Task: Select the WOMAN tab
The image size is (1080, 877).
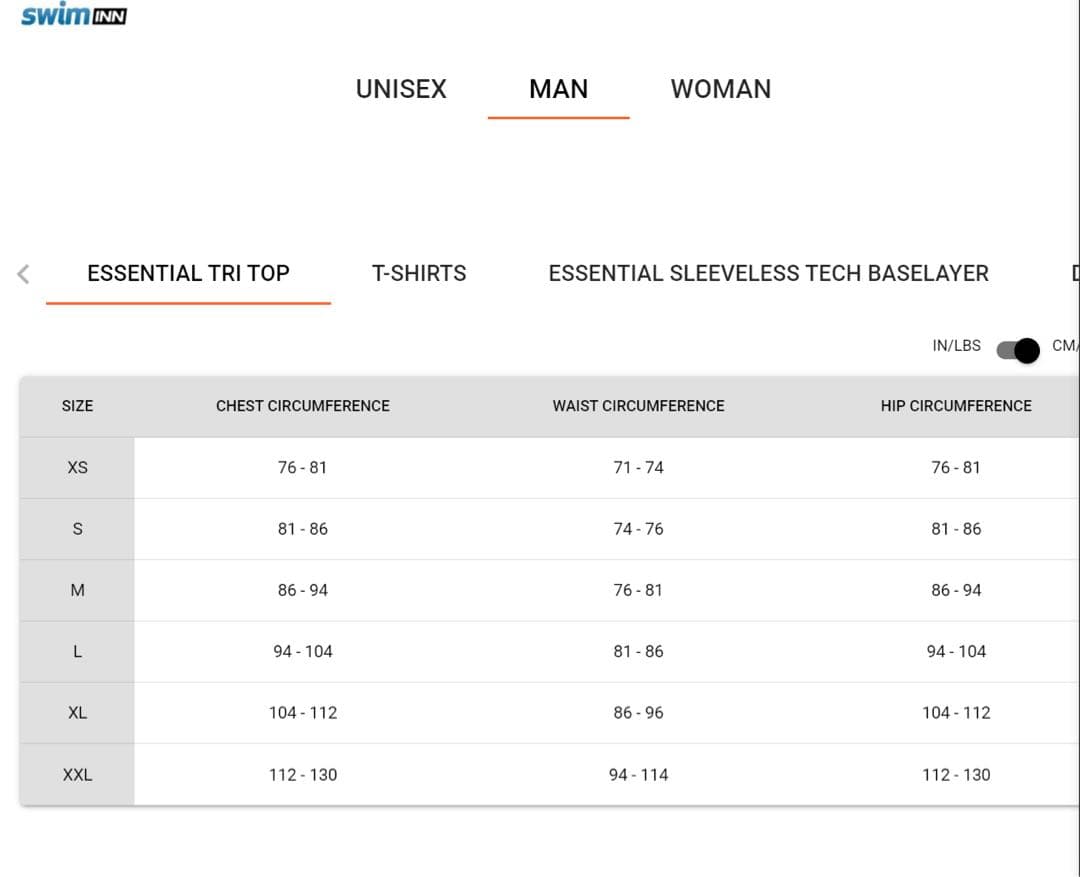Action: tap(721, 89)
